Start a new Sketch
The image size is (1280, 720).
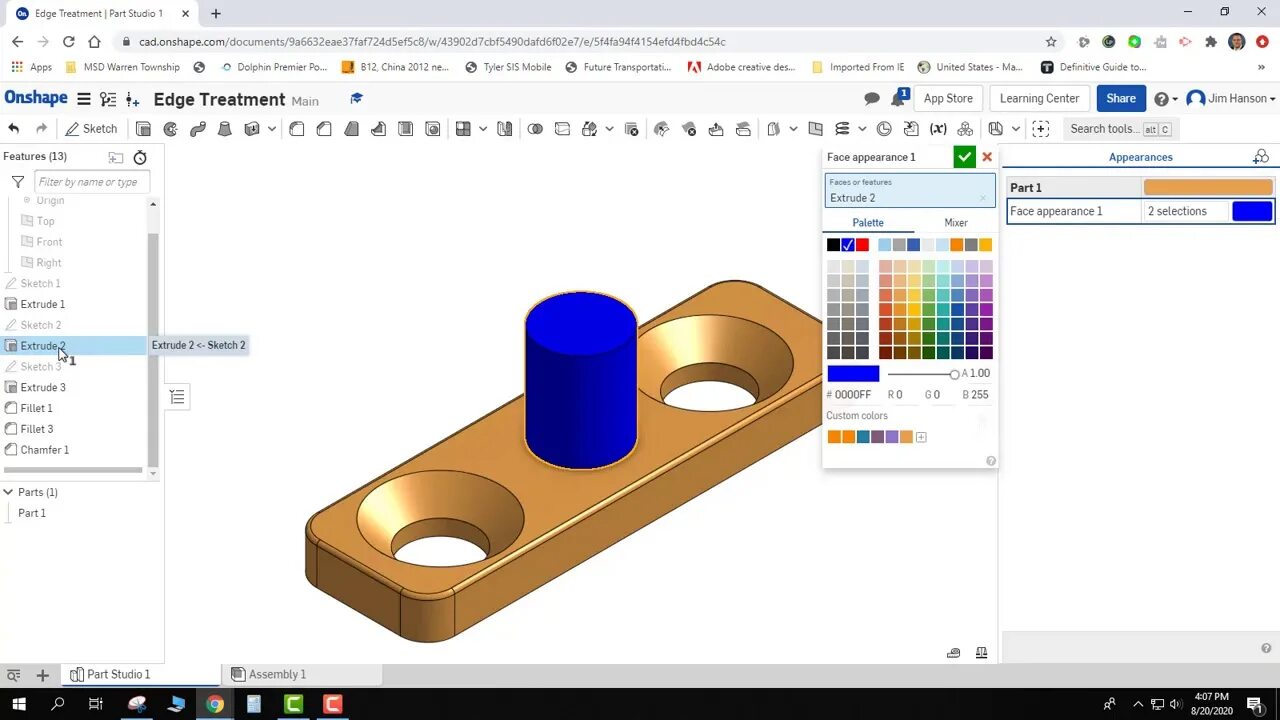(x=91, y=129)
